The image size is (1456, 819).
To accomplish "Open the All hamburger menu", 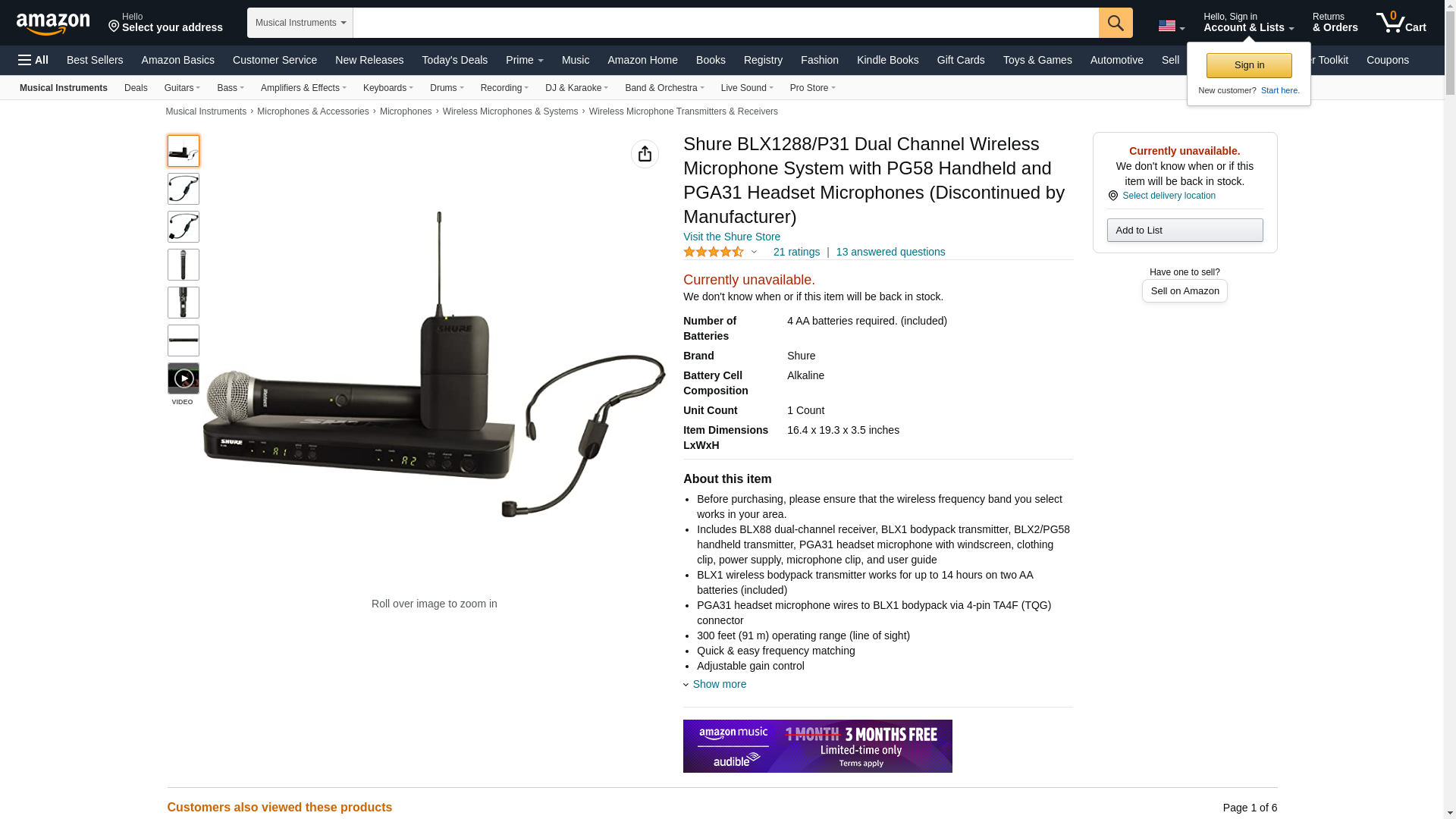I will click(x=33, y=60).
